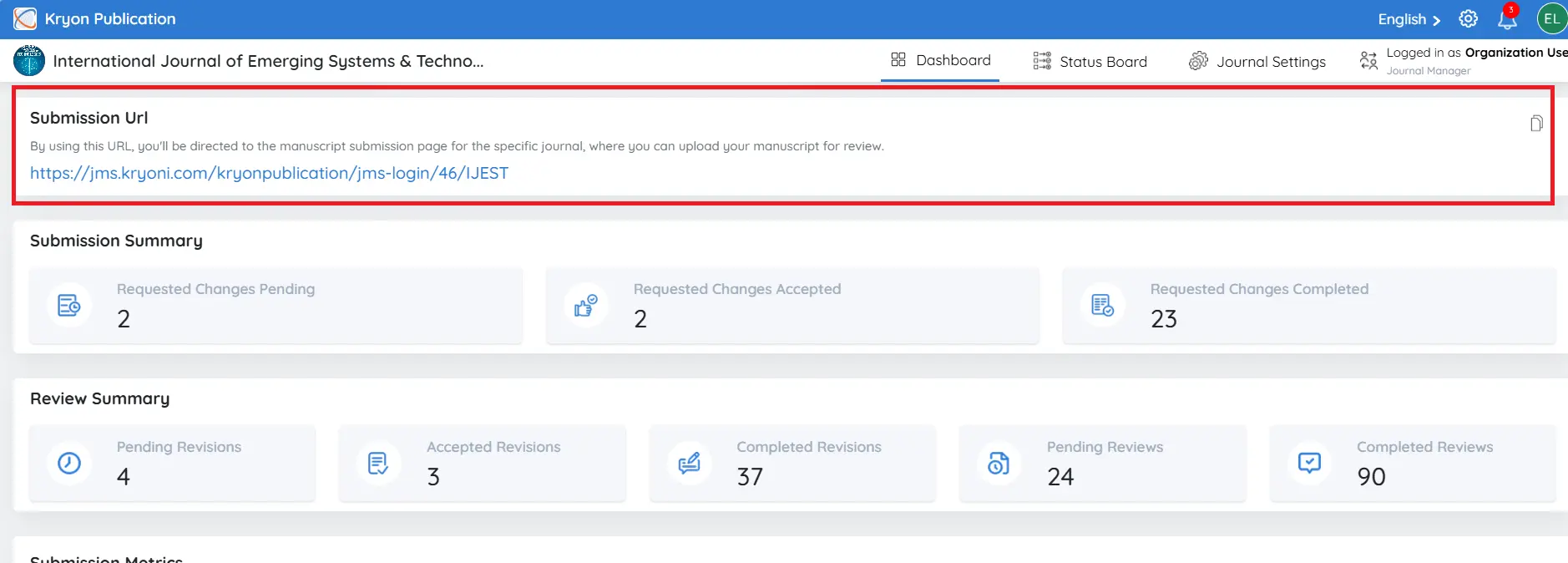Open the Journal Settings tab
Viewport: 1568px width, 563px height.
(x=1257, y=61)
